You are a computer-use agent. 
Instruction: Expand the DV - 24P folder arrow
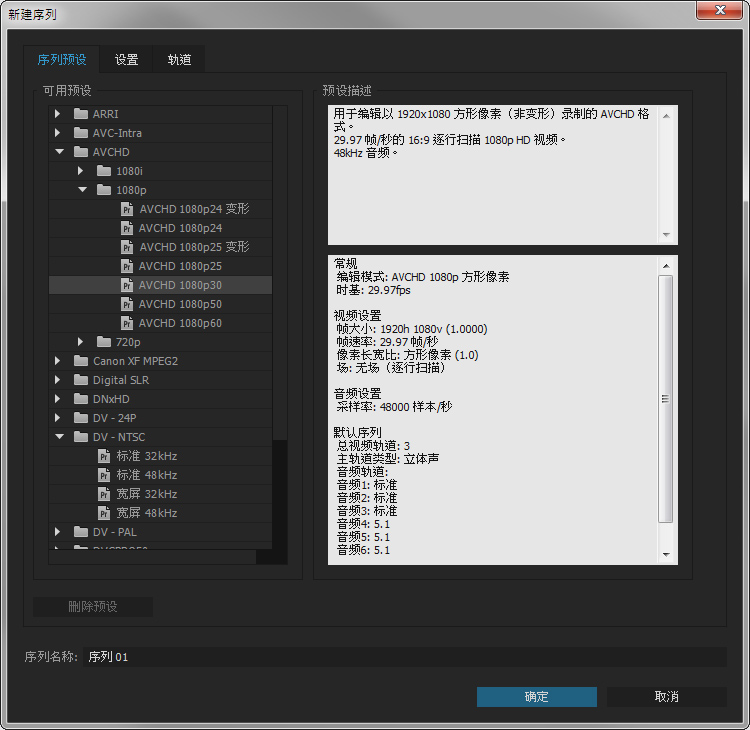pos(57,418)
